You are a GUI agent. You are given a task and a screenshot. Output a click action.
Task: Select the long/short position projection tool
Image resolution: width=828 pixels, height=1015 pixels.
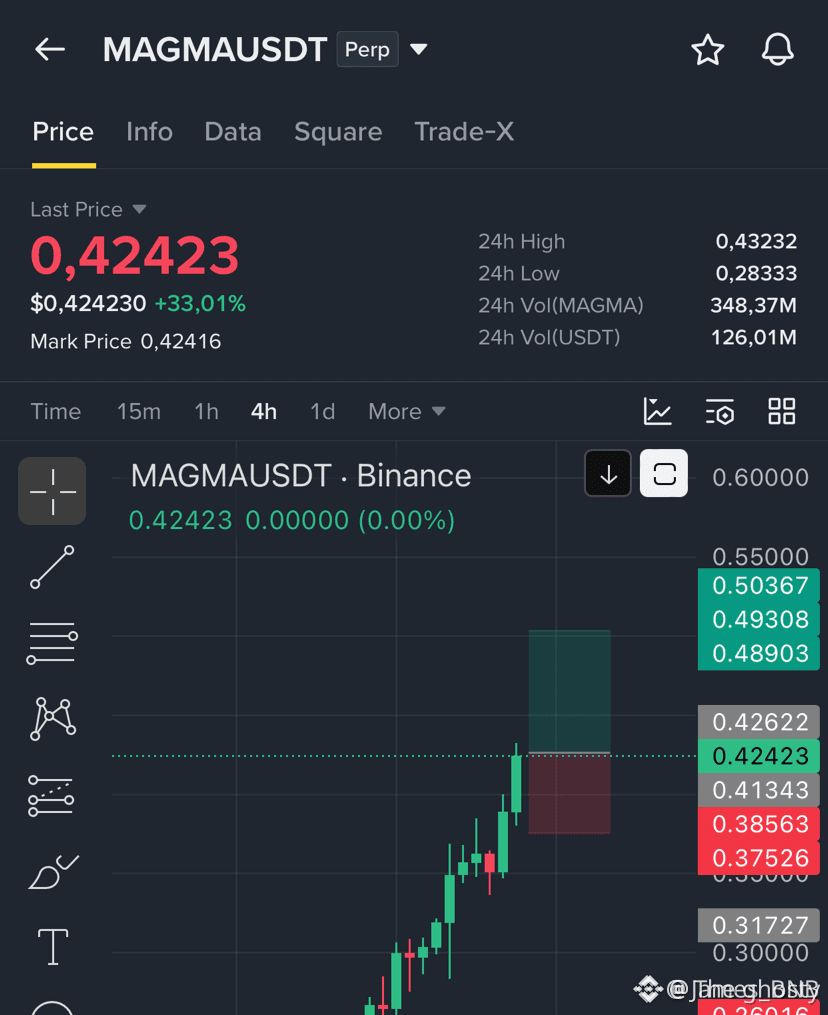[x=51, y=796]
